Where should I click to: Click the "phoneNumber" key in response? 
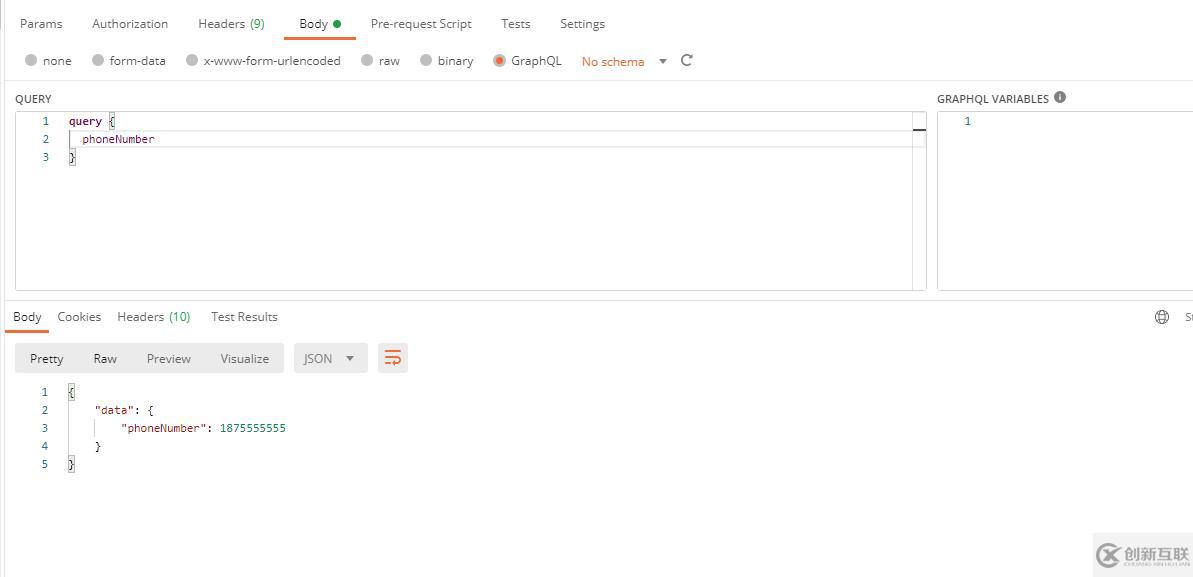coord(165,428)
